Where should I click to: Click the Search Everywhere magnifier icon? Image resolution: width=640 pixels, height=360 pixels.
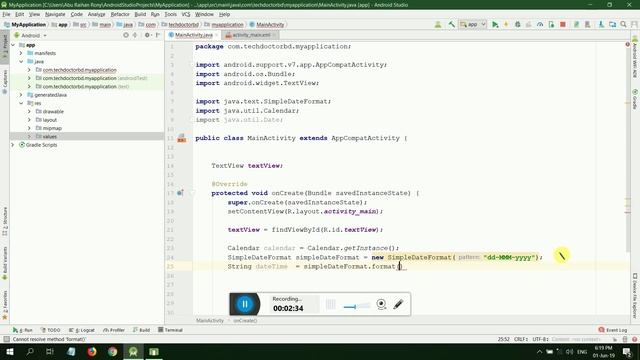[x=623, y=24]
